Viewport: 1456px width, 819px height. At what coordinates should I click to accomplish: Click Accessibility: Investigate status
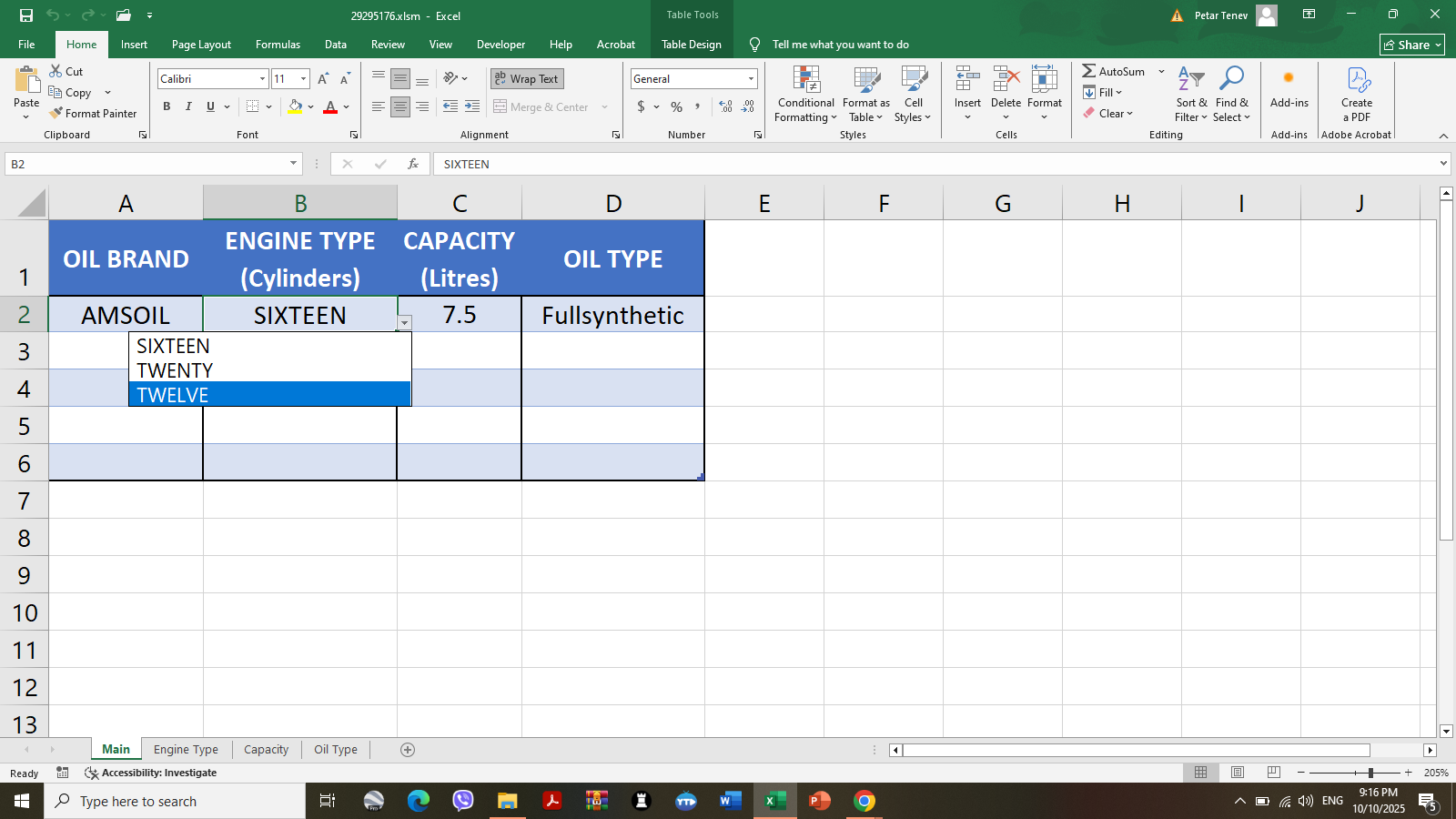tap(151, 773)
